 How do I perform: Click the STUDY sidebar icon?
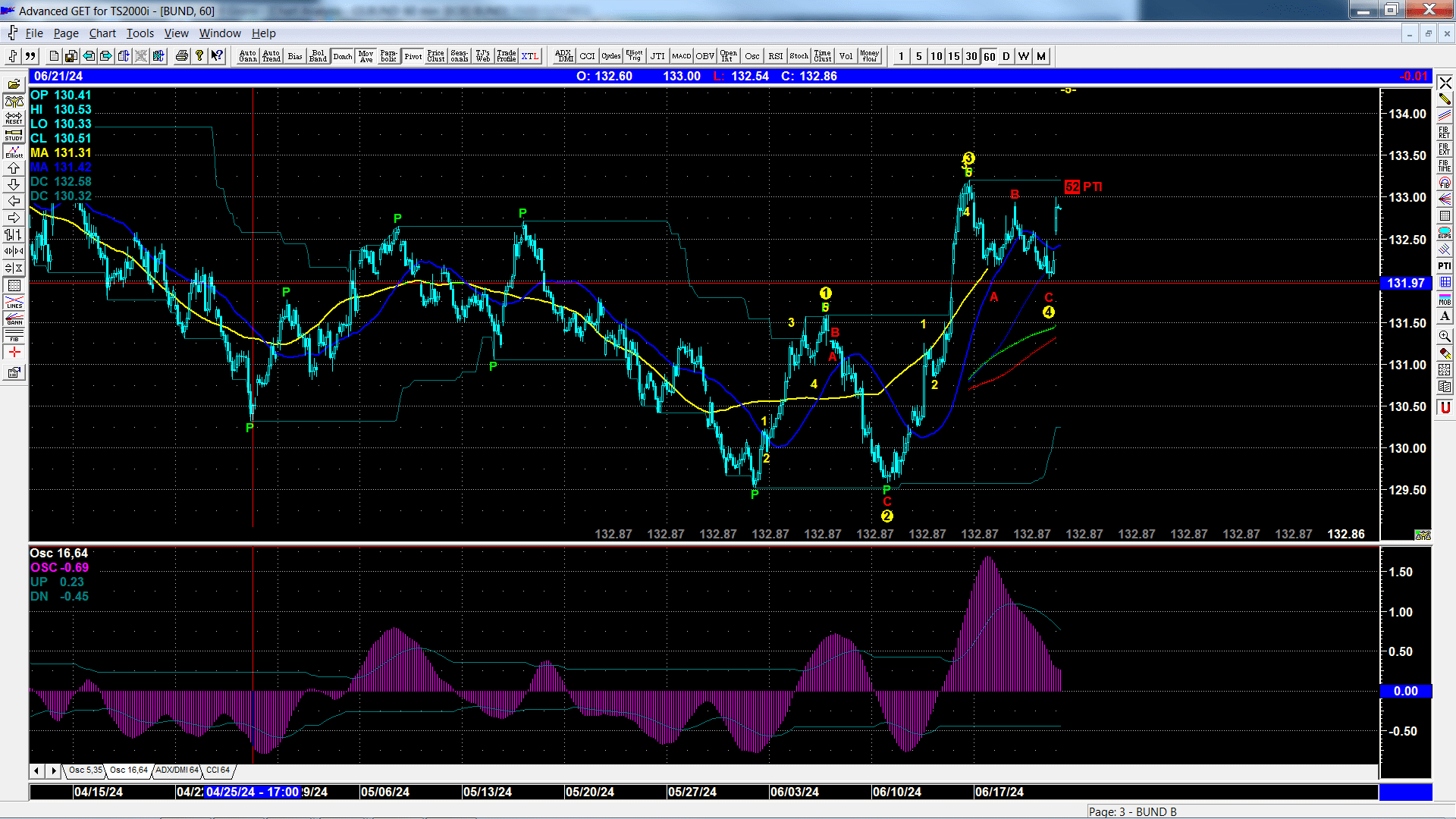click(x=14, y=135)
